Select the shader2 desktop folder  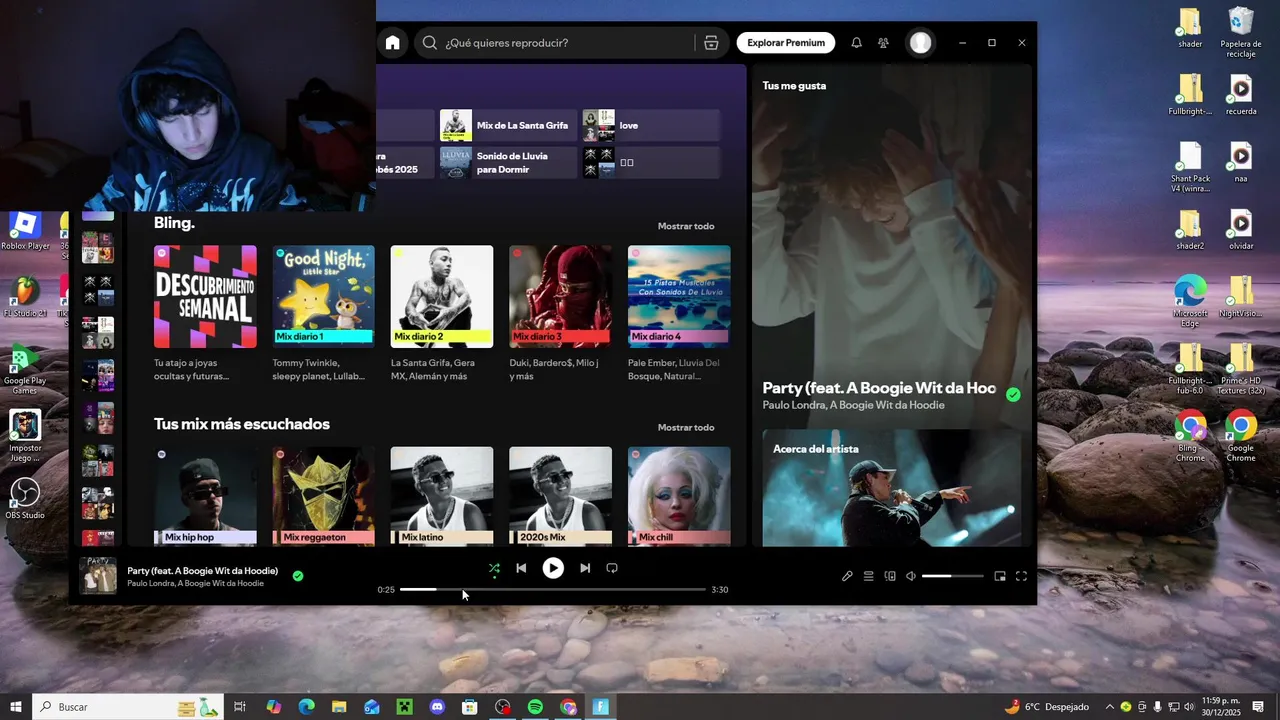pyautogui.click(x=1190, y=229)
